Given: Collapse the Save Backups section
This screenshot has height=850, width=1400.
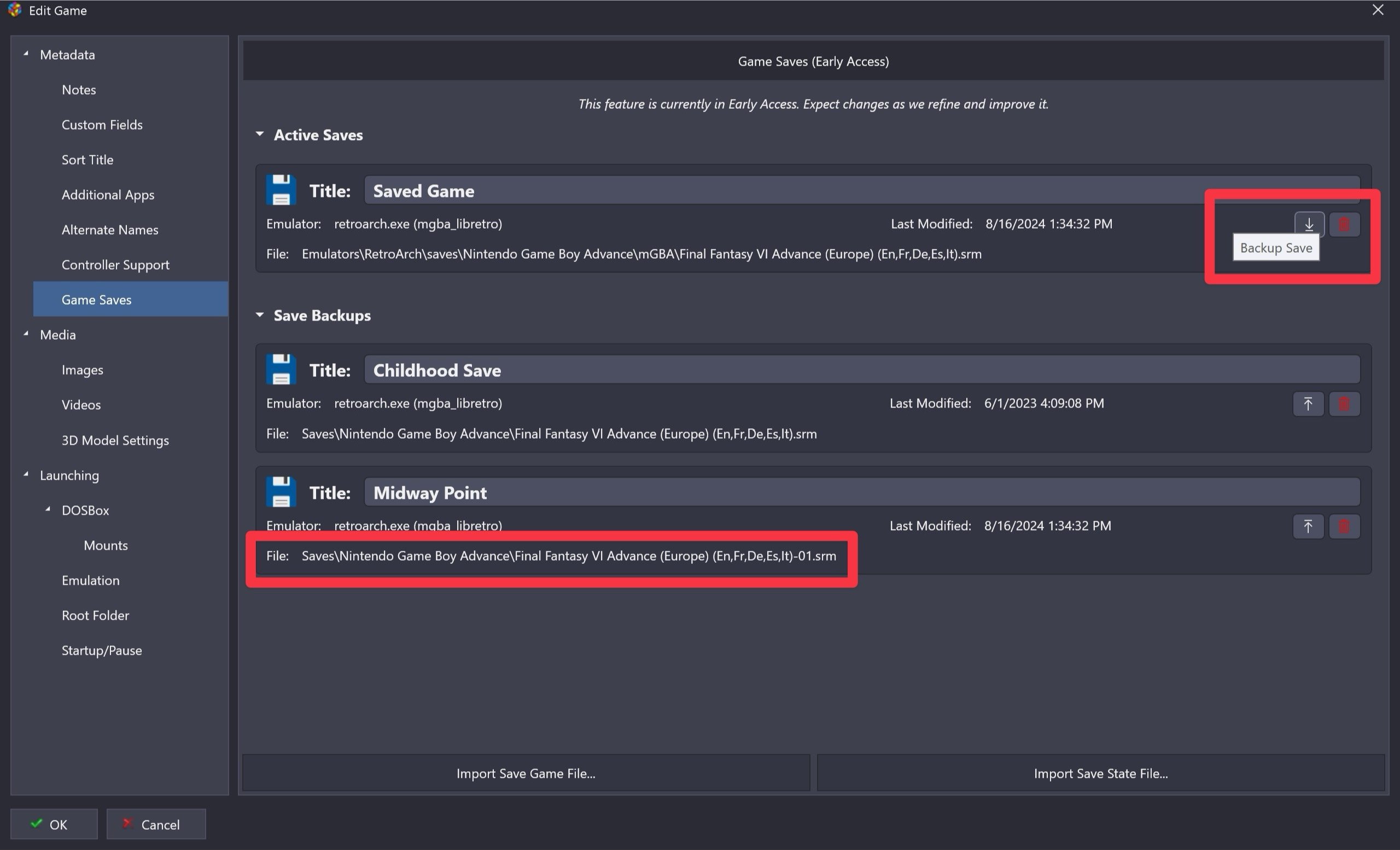Looking at the screenshot, I should tap(260, 315).
